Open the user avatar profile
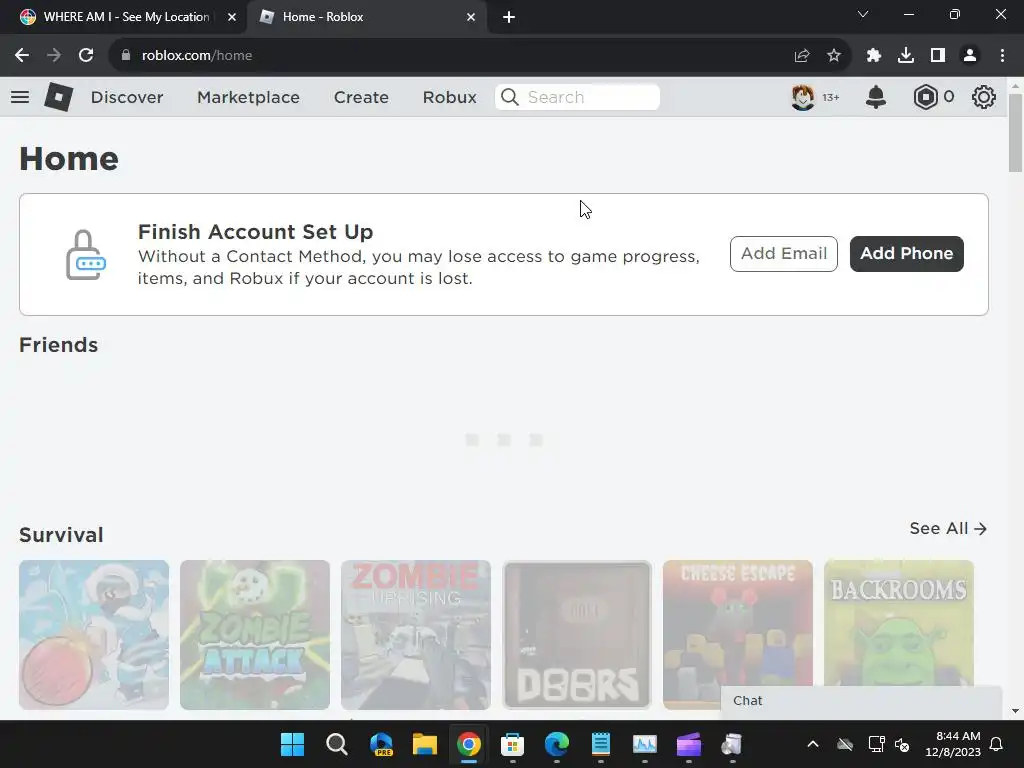The width and height of the screenshot is (1024, 768). 803,97
